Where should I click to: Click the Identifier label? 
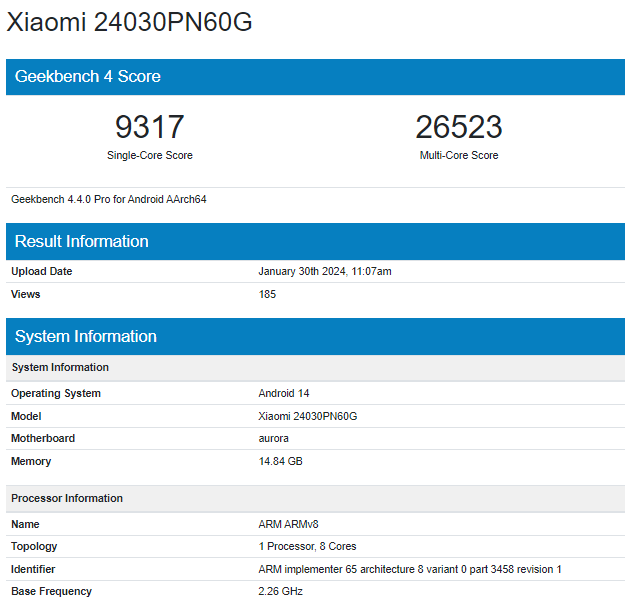click(x=33, y=570)
